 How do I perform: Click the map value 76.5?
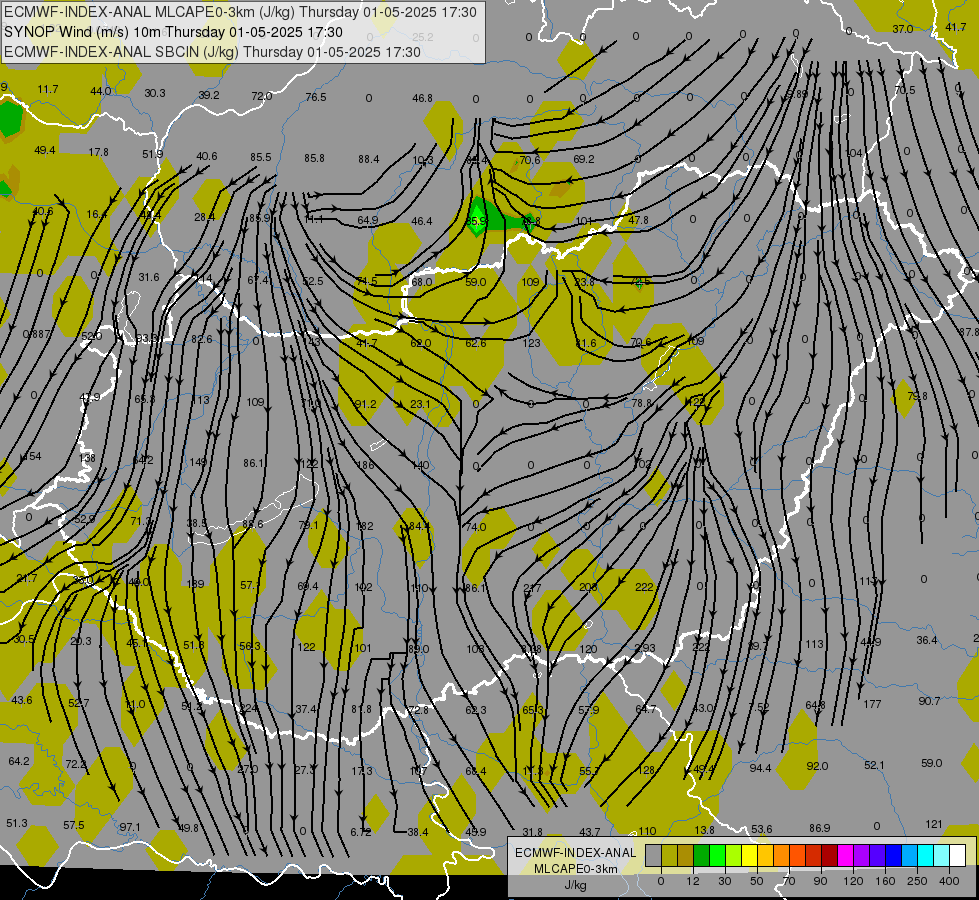pos(316,97)
